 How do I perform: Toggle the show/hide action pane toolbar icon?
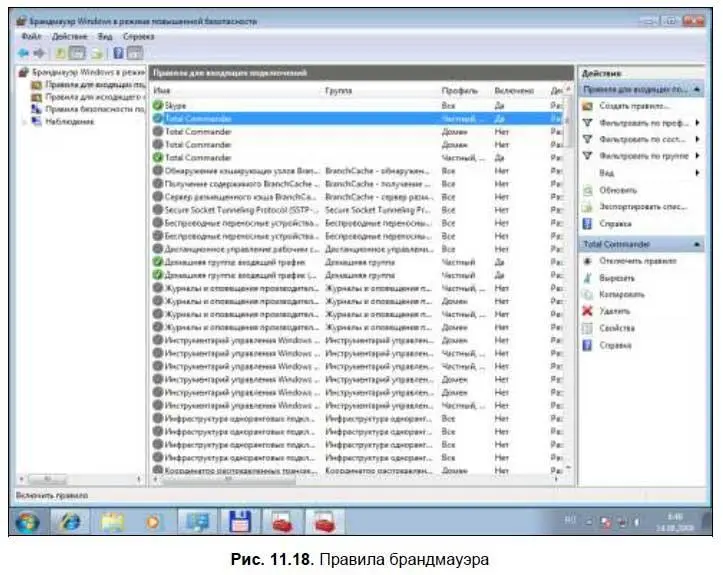pos(135,53)
